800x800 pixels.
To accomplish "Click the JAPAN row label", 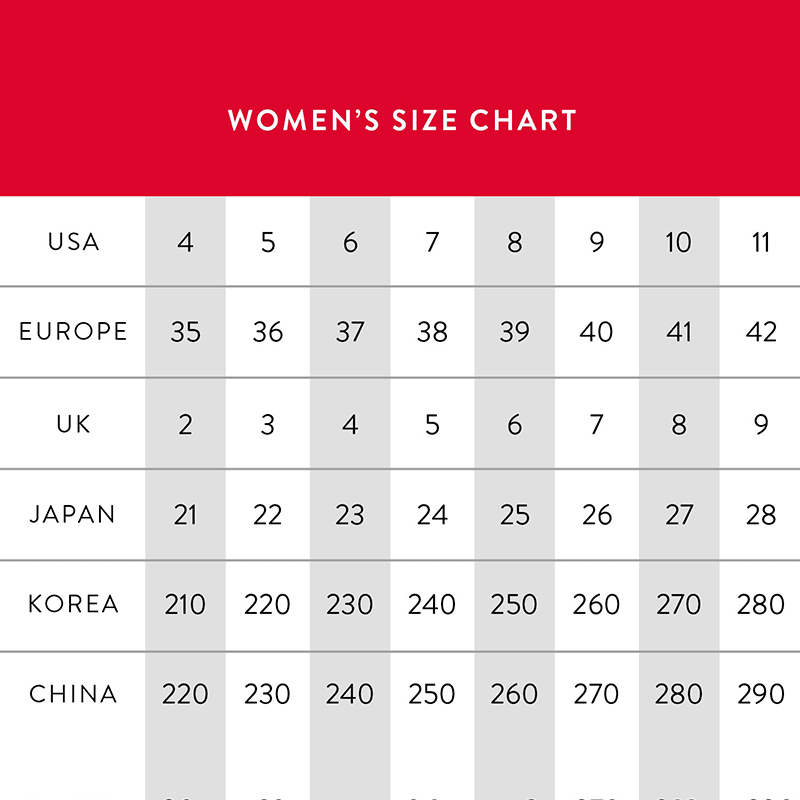I will pos(73,515).
